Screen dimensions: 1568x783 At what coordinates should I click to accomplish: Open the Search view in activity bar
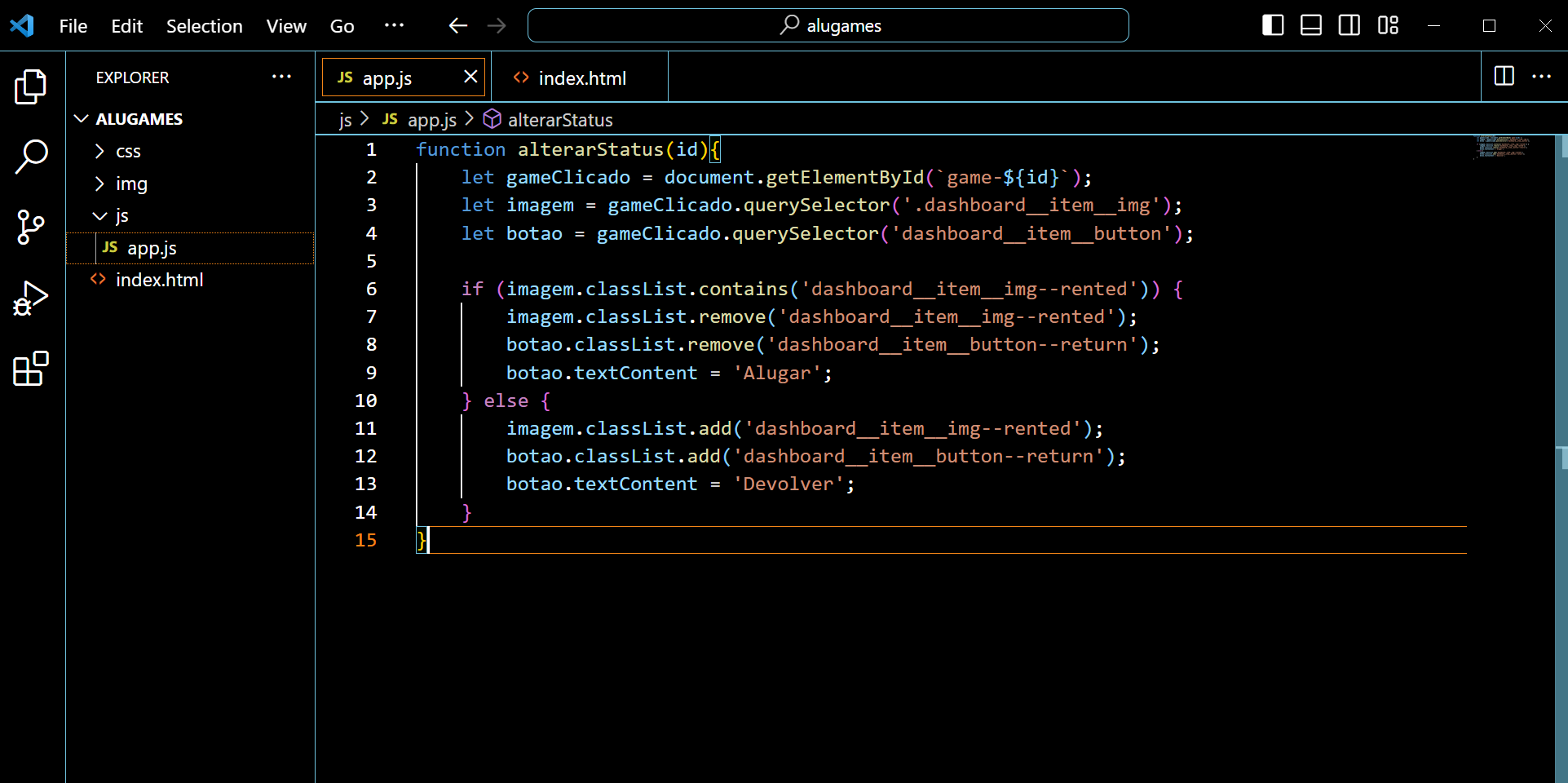(31, 157)
